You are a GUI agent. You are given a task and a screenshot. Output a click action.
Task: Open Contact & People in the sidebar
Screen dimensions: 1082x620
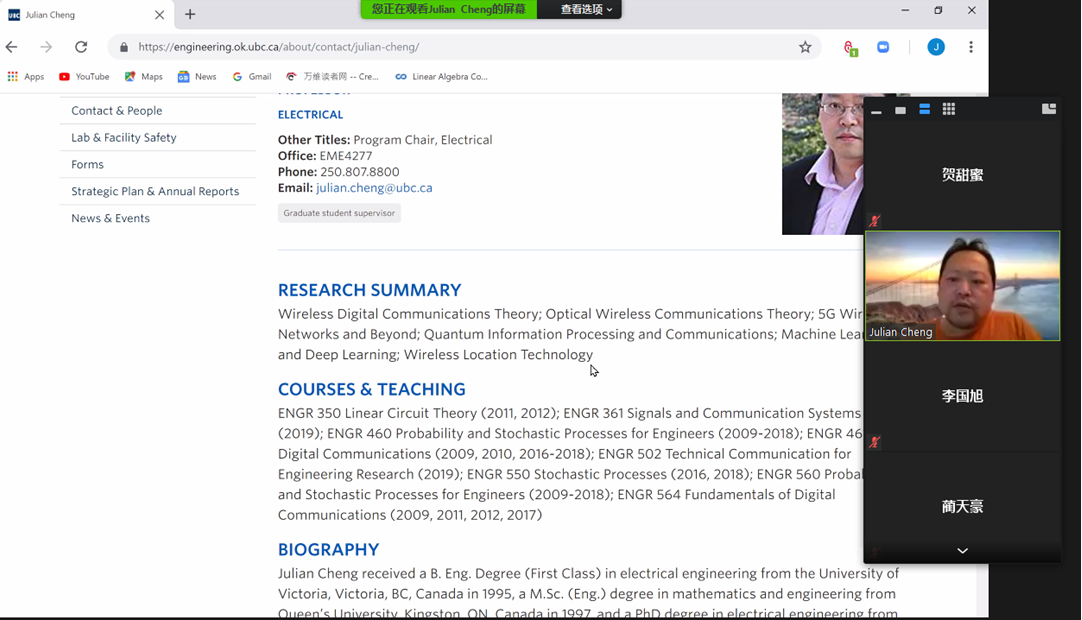click(116, 111)
